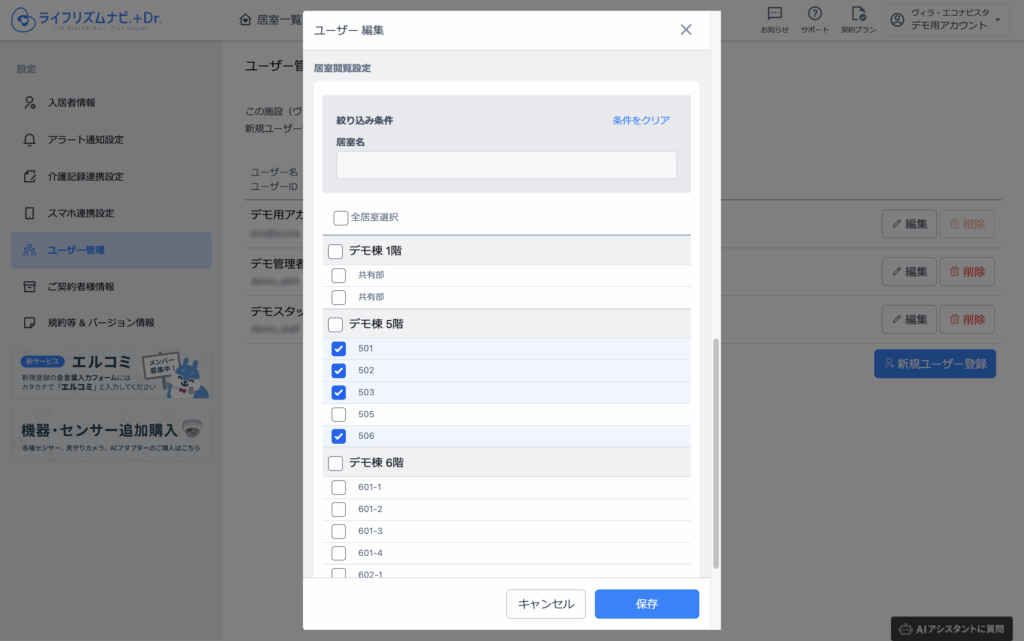This screenshot has height=641, width=1024.
Task: Open the お知らせ notifications icon
Action: pos(774,20)
